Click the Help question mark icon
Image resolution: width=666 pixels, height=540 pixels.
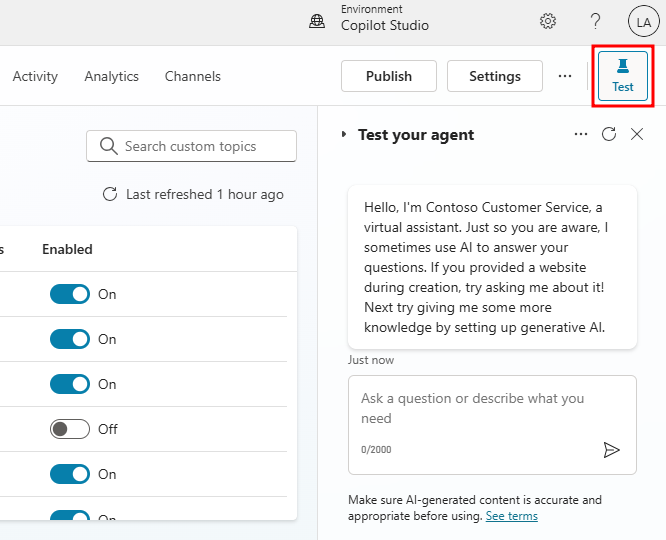point(596,21)
